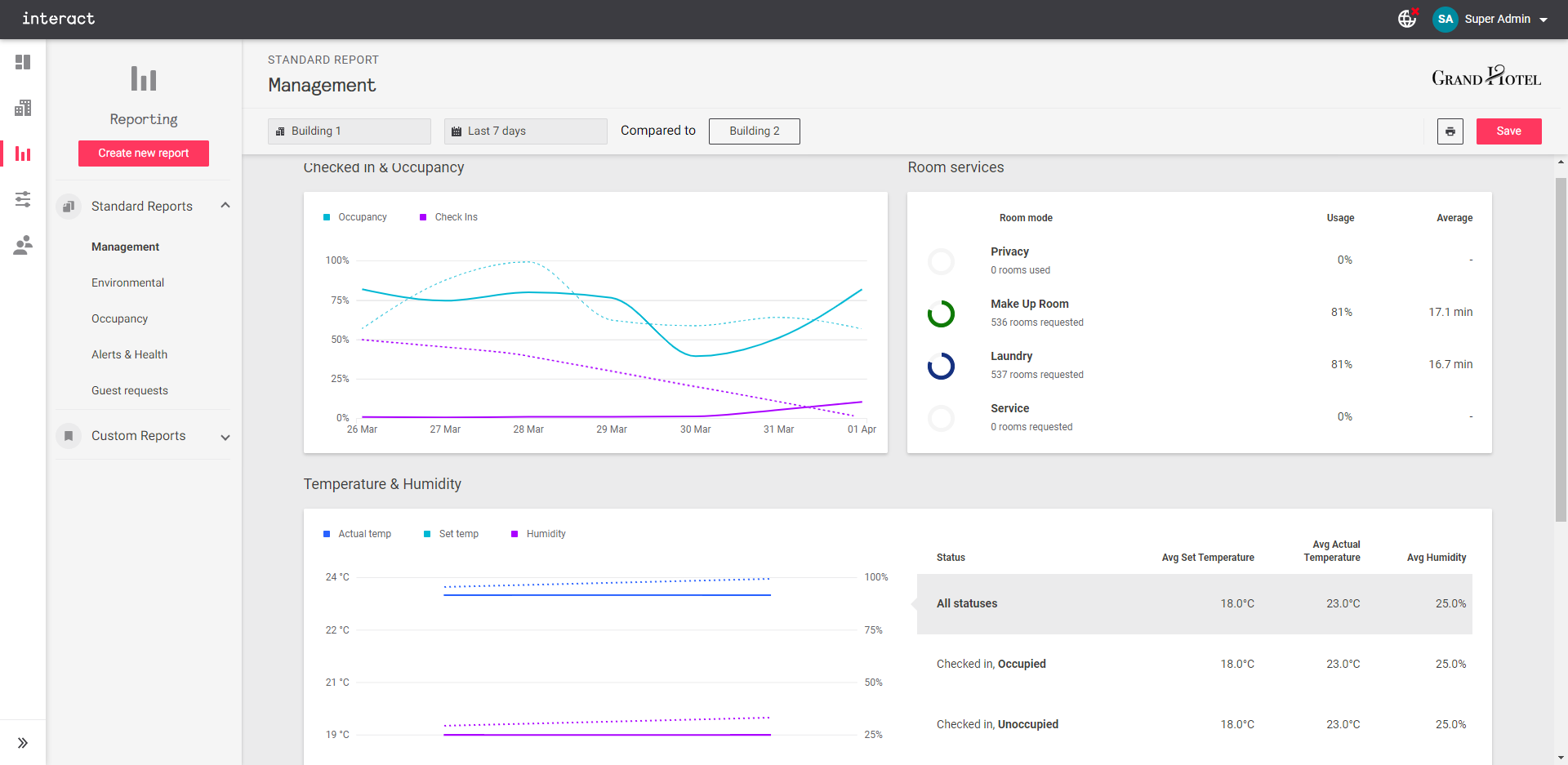Click the print report icon button
Screen dimensions: 1568x765
tap(1450, 131)
